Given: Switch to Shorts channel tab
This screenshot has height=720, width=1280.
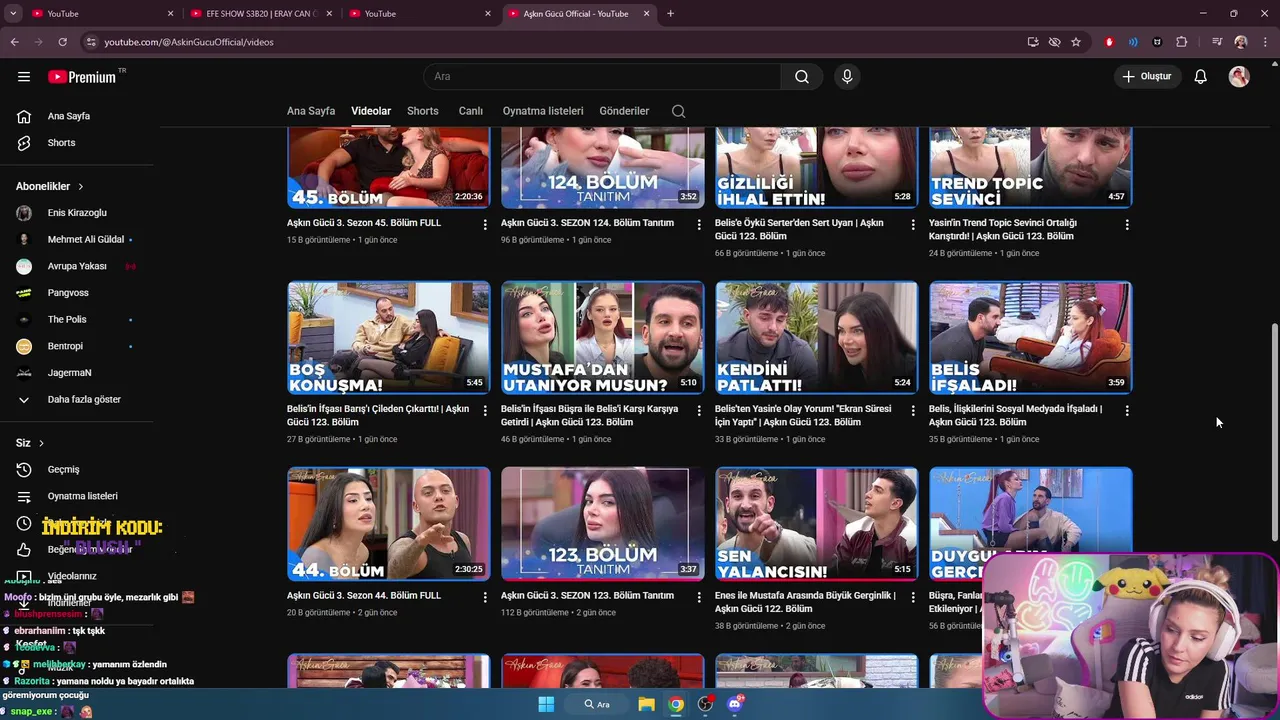Looking at the screenshot, I should click(x=423, y=111).
